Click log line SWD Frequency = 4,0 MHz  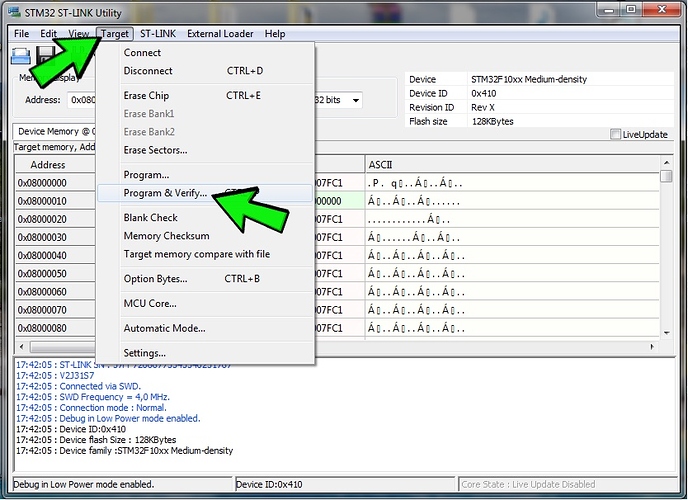coord(93,397)
